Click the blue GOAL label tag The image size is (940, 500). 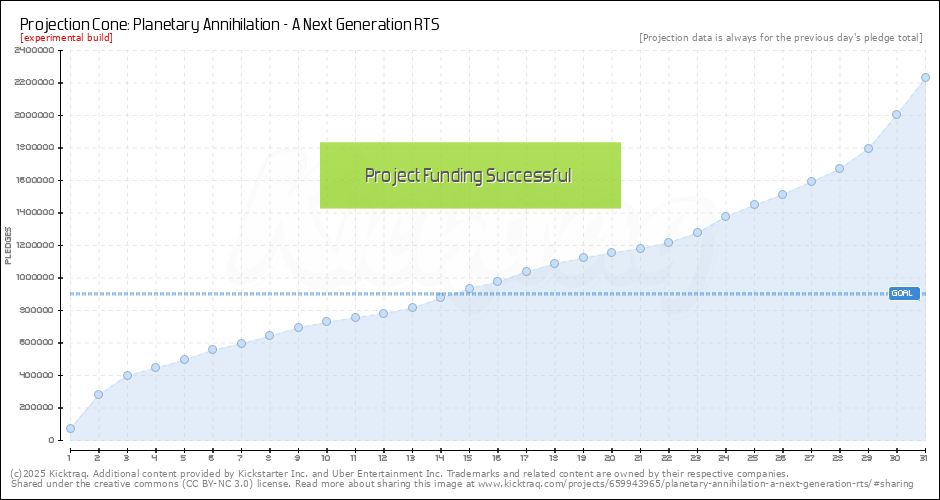[x=903, y=293]
